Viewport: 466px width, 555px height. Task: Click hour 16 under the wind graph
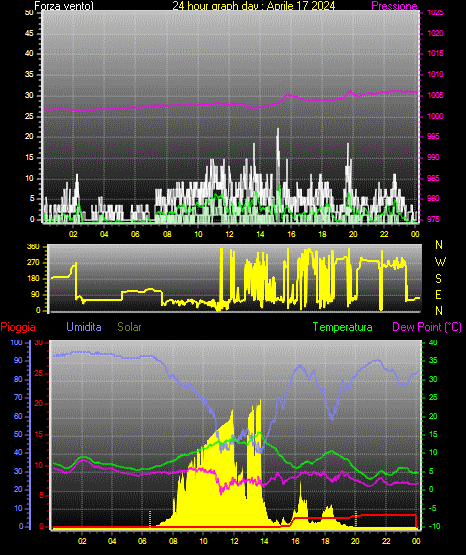[291, 234]
